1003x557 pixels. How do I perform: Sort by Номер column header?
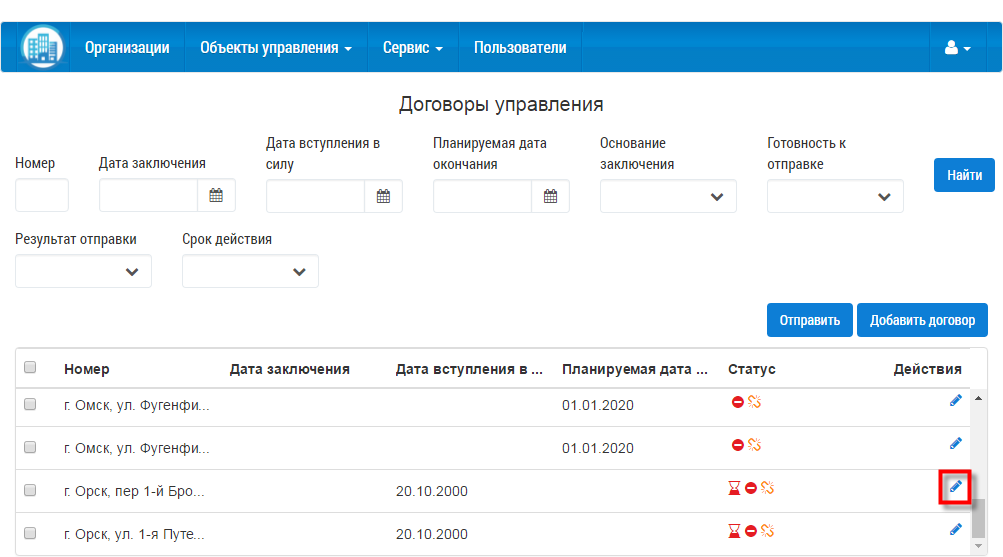coord(86,369)
